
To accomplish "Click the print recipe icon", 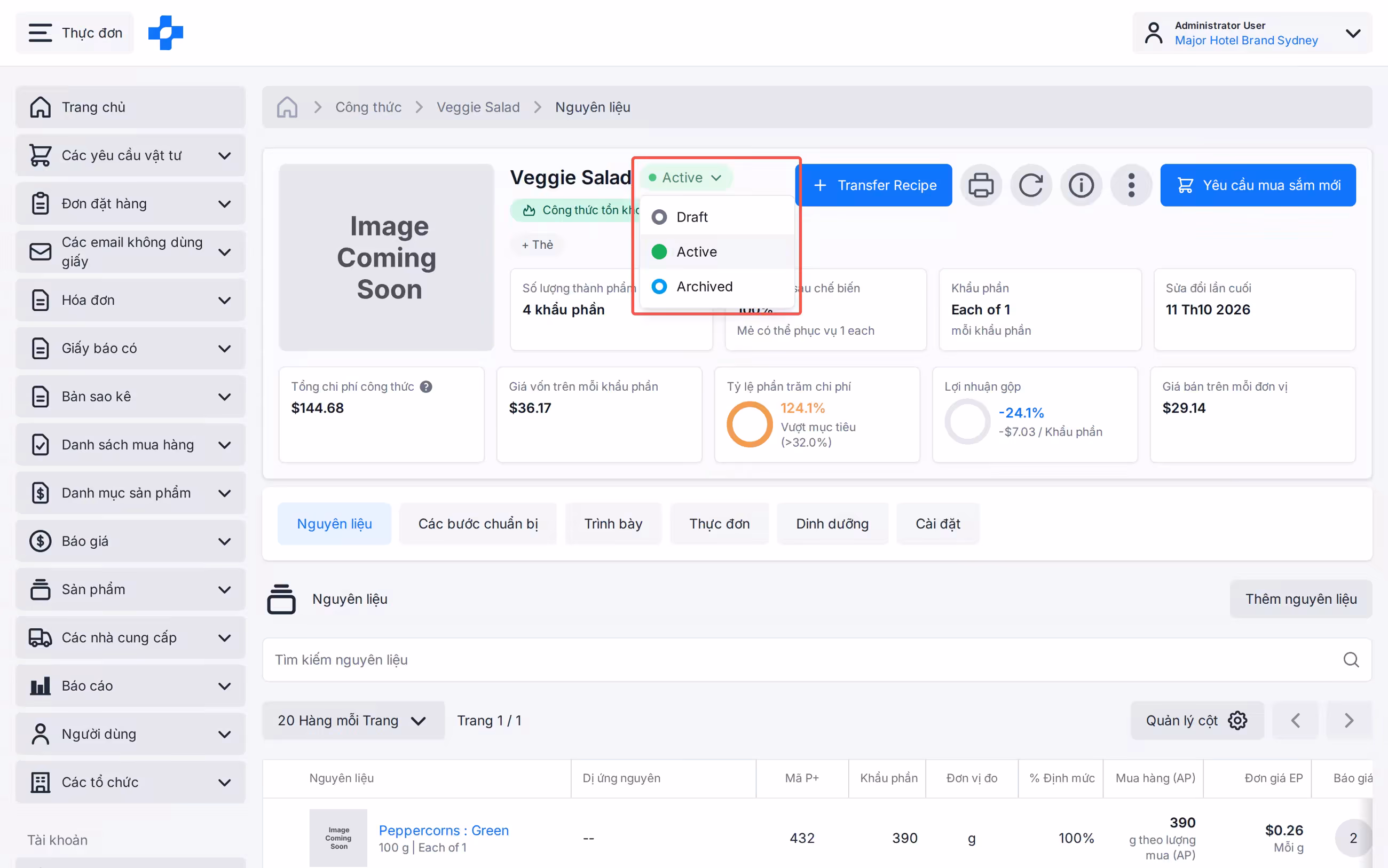I will click(981, 185).
